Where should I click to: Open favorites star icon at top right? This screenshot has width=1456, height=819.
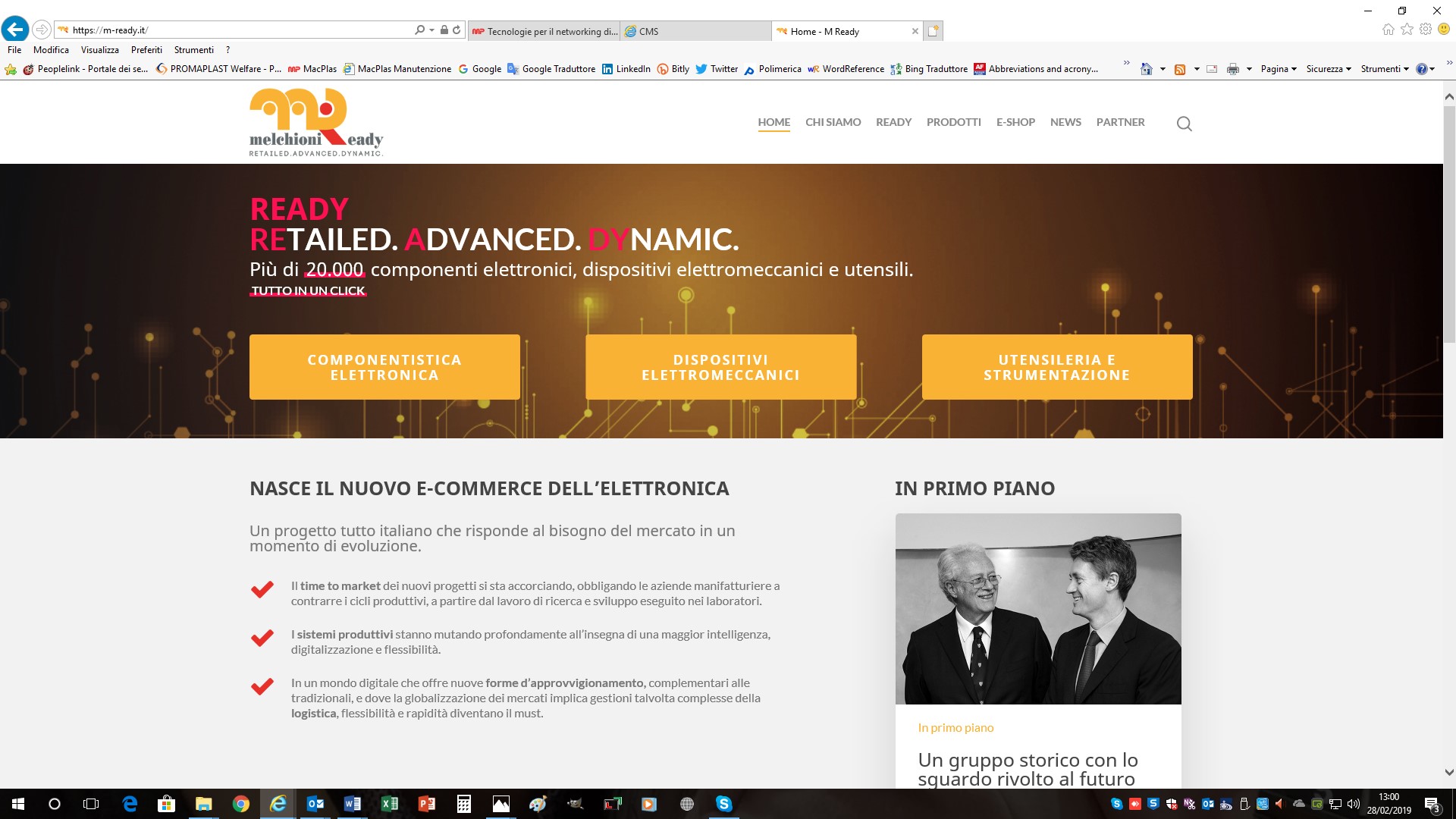coord(1407,30)
